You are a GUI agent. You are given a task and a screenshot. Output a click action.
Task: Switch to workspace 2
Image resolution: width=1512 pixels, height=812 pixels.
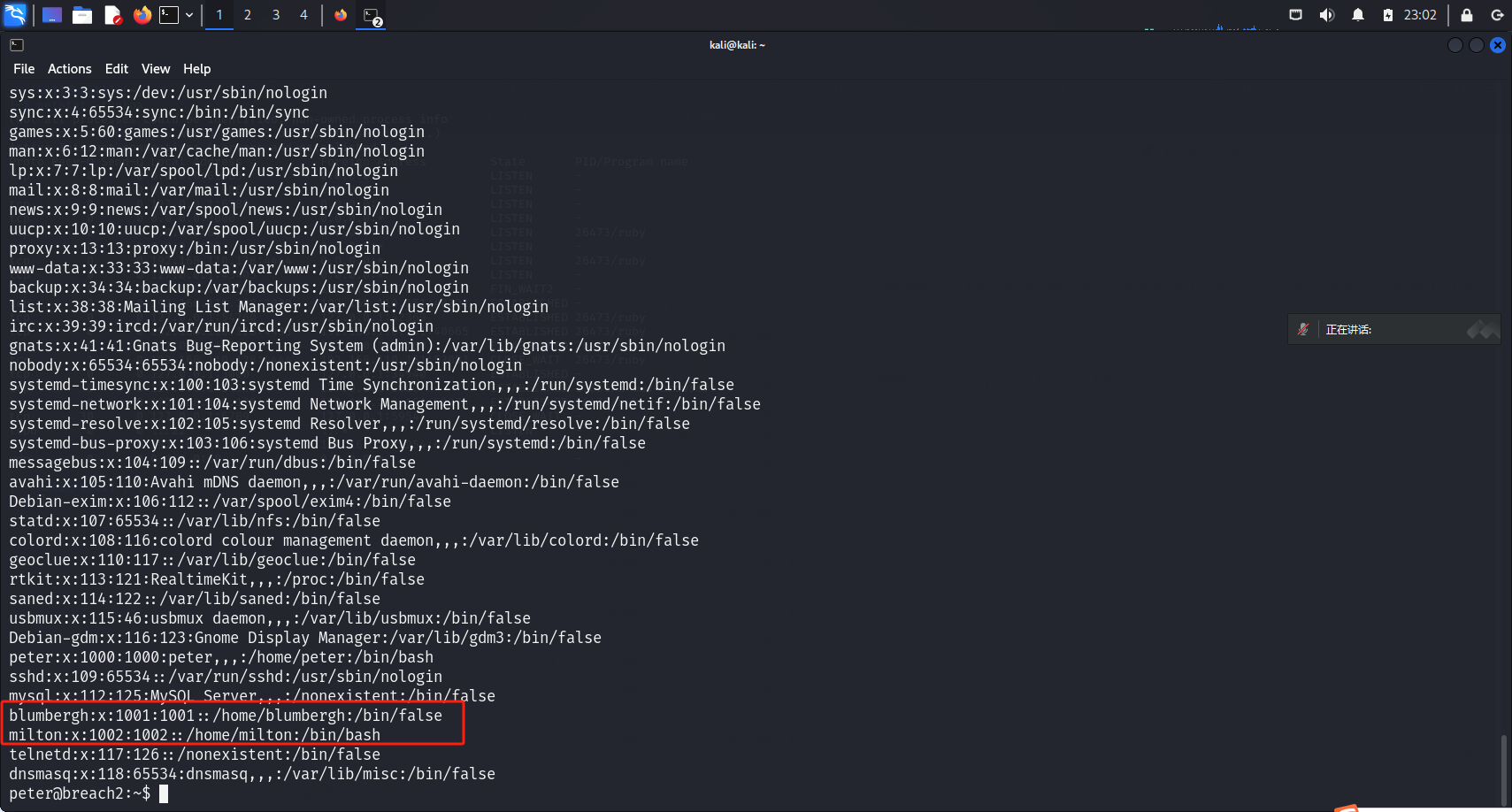tap(248, 15)
